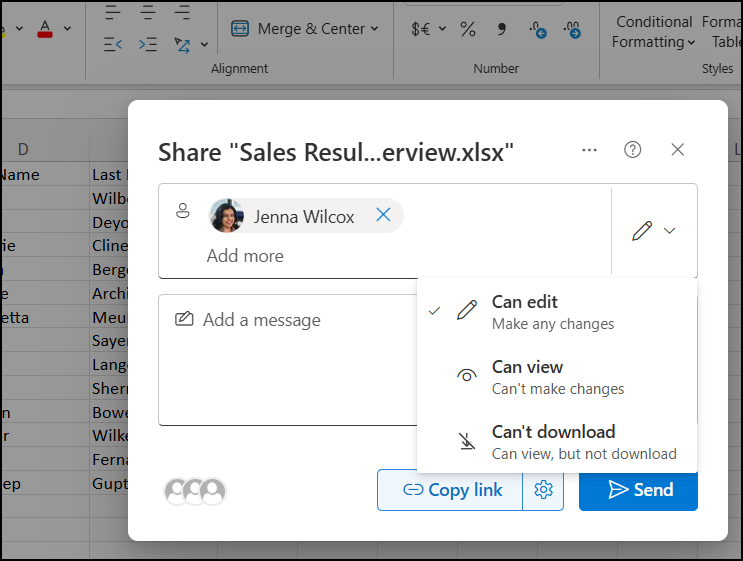Align text right

[182, 12]
